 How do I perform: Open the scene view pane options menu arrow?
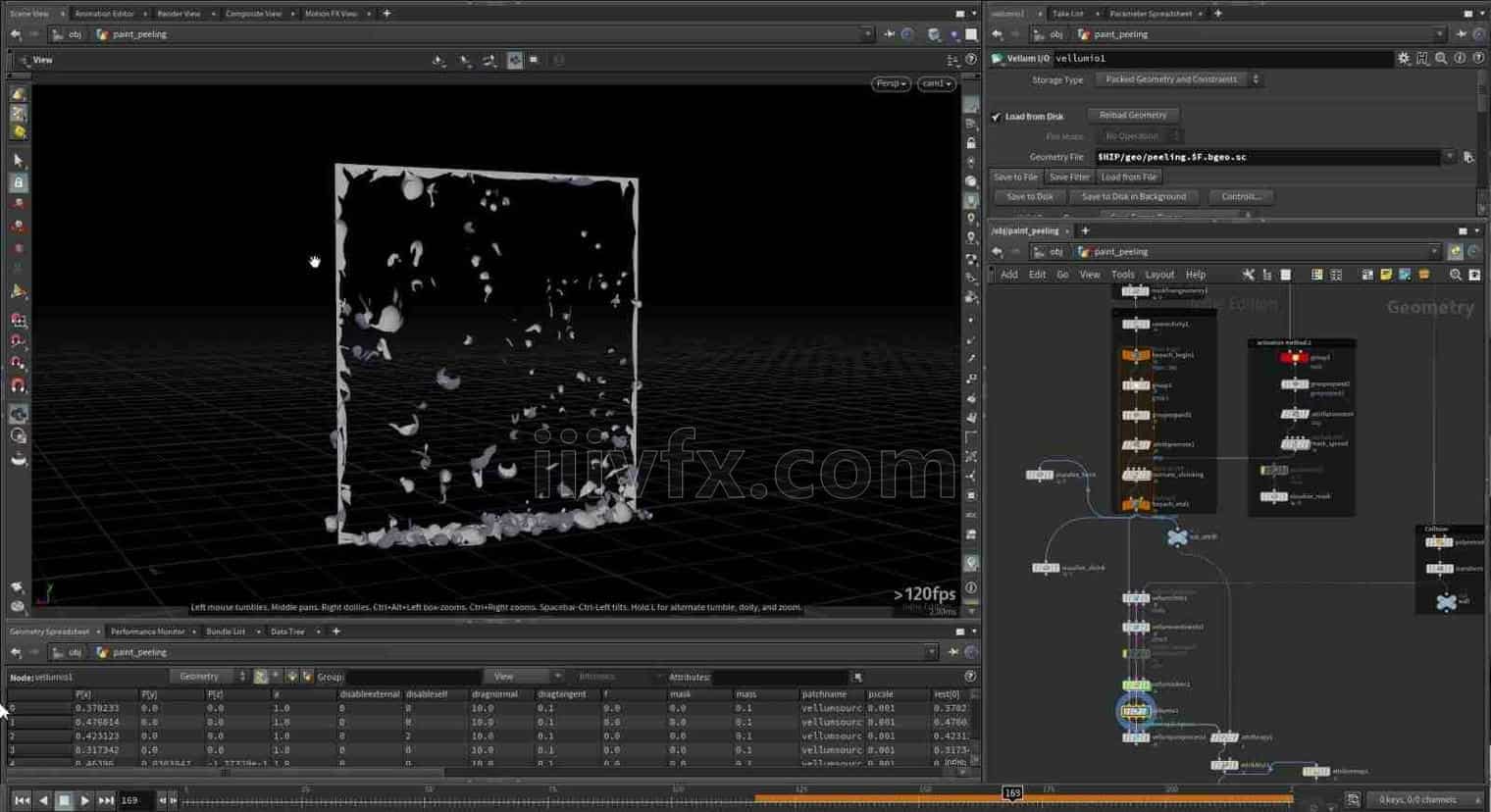974,14
